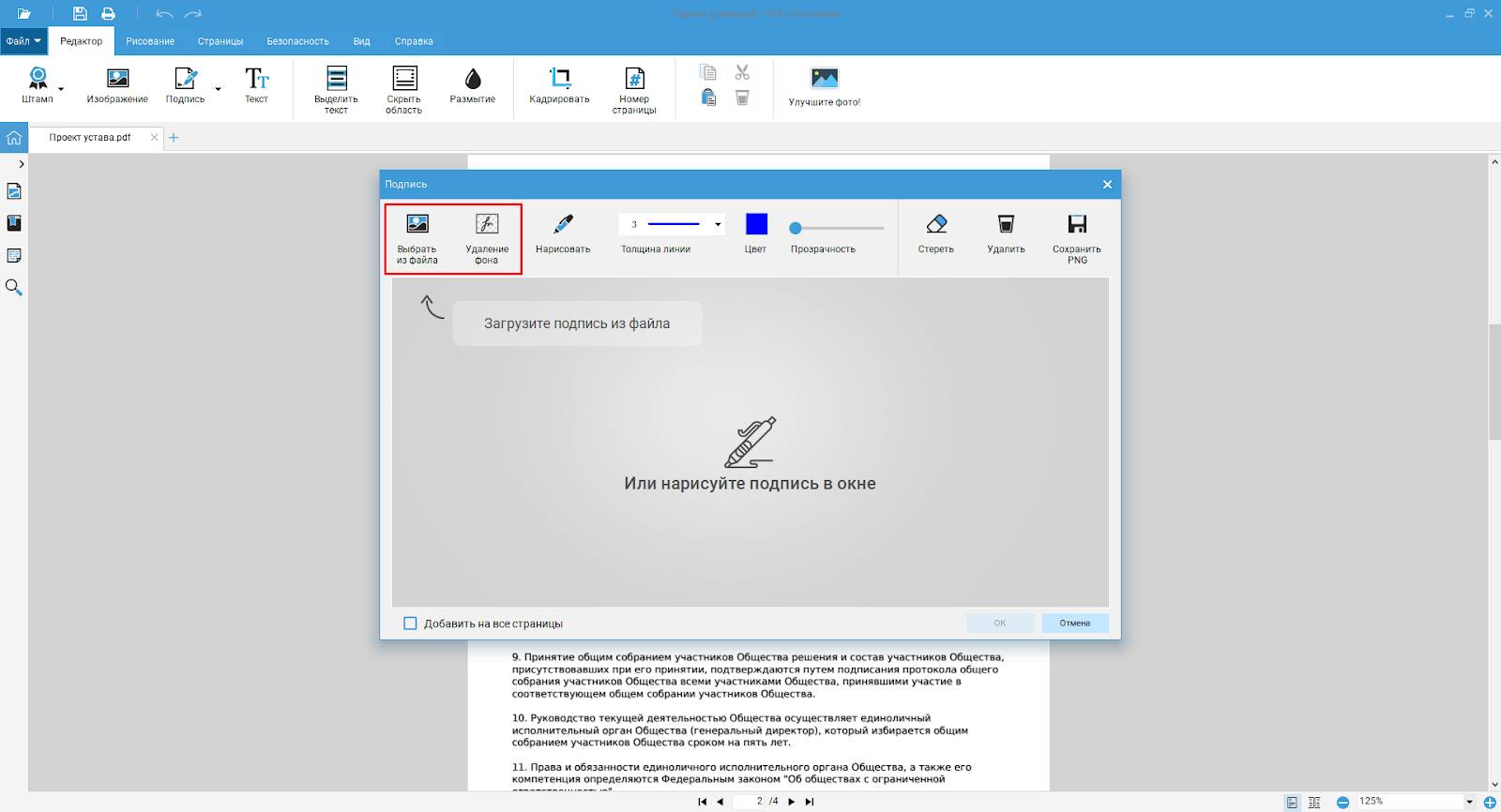Click the page number input field

tap(751, 802)
